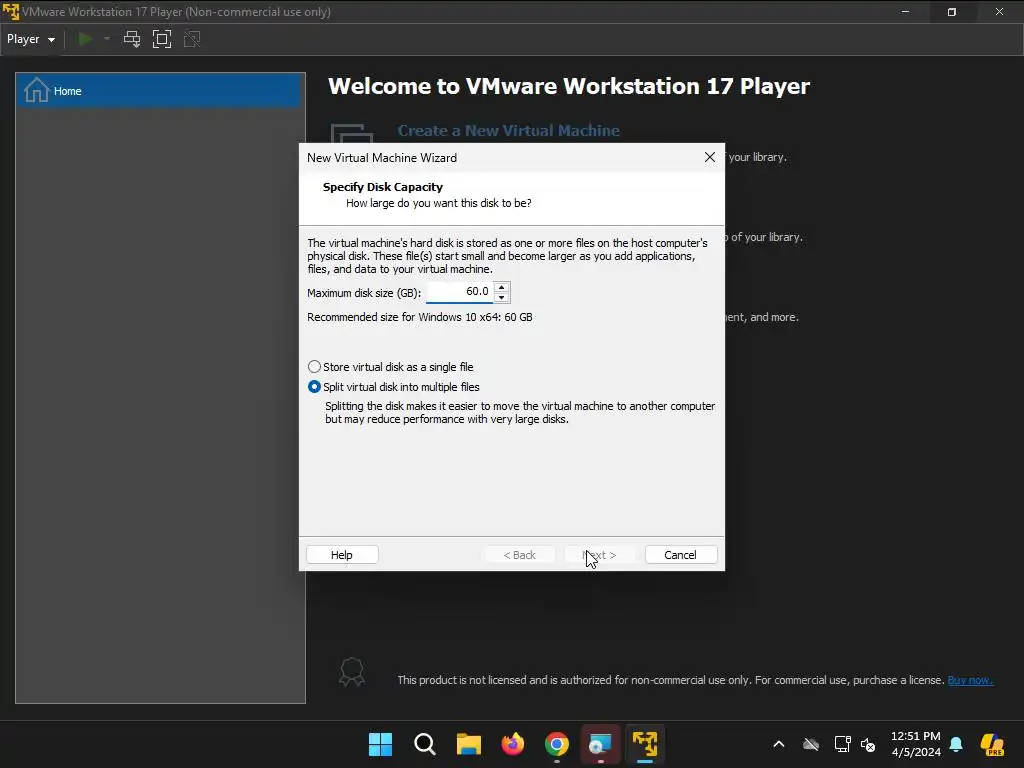Image resolution: width=1024 pixels, height=768 pixels.
Task: Close the New Virtual Machine Wizard dialog
Action: pos(710,157)
